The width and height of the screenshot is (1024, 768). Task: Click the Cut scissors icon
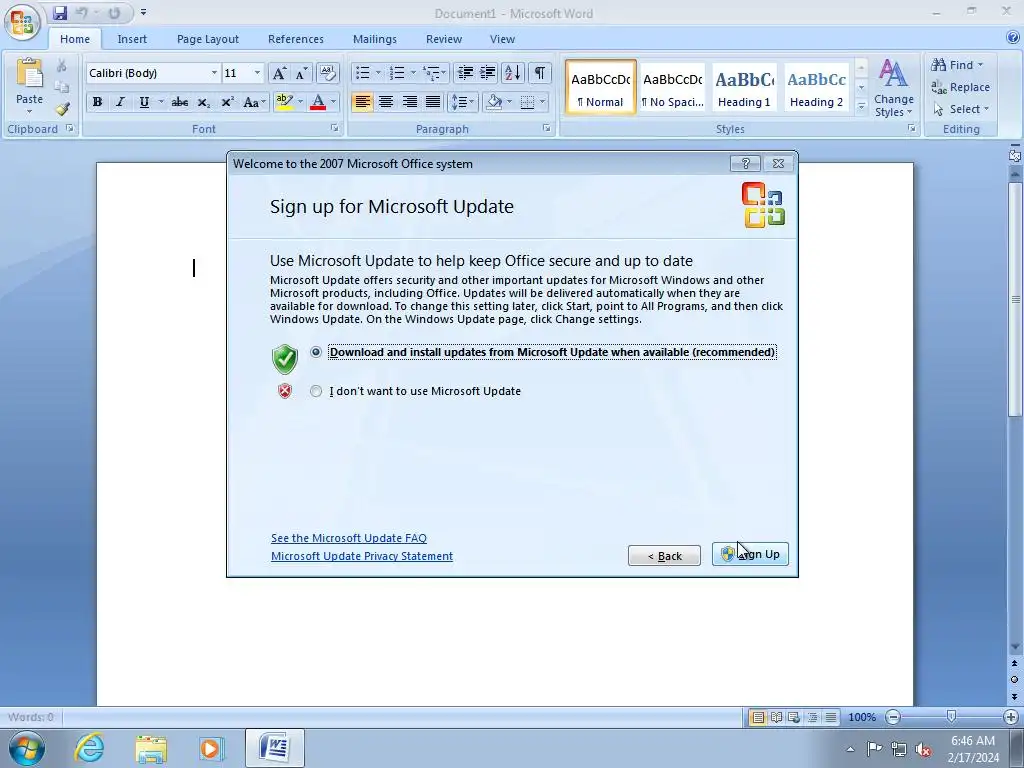coord(61,65)
